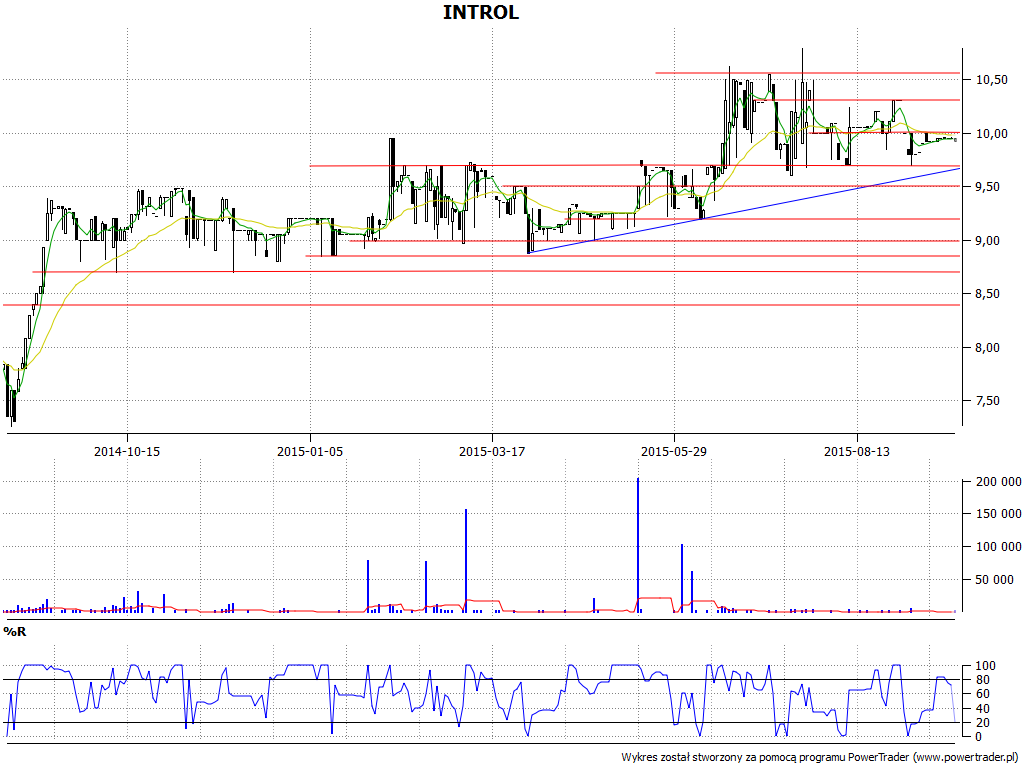Select the 40 level on %R axis

pos(983,709)
